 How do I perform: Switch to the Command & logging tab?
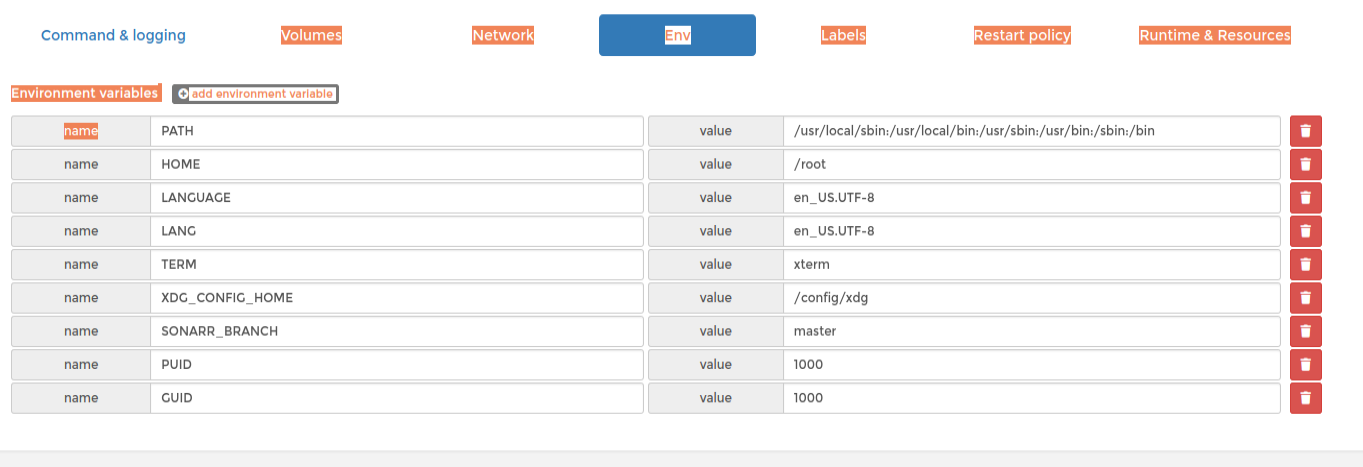tap(113, 35)
